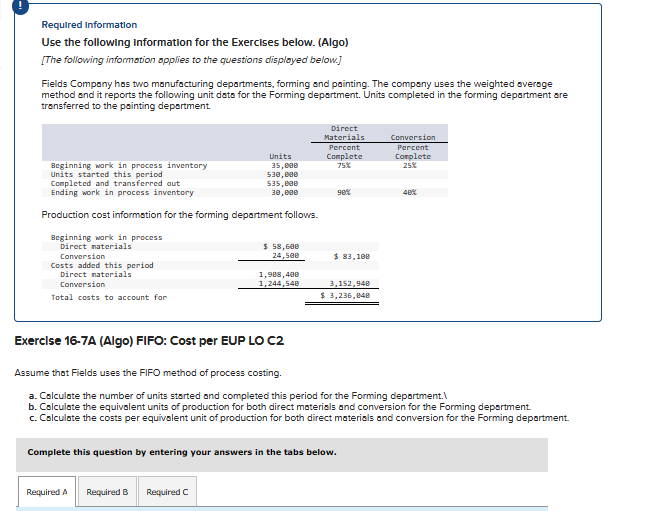Select the 35,000 beginning units value
This screenshot has height=511, width=660.
point(285,165)
